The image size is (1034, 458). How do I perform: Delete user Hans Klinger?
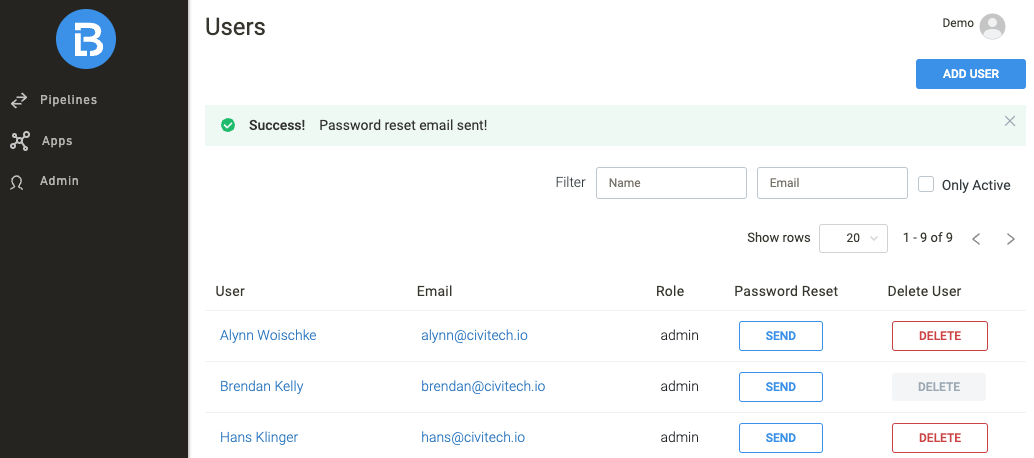939,438
